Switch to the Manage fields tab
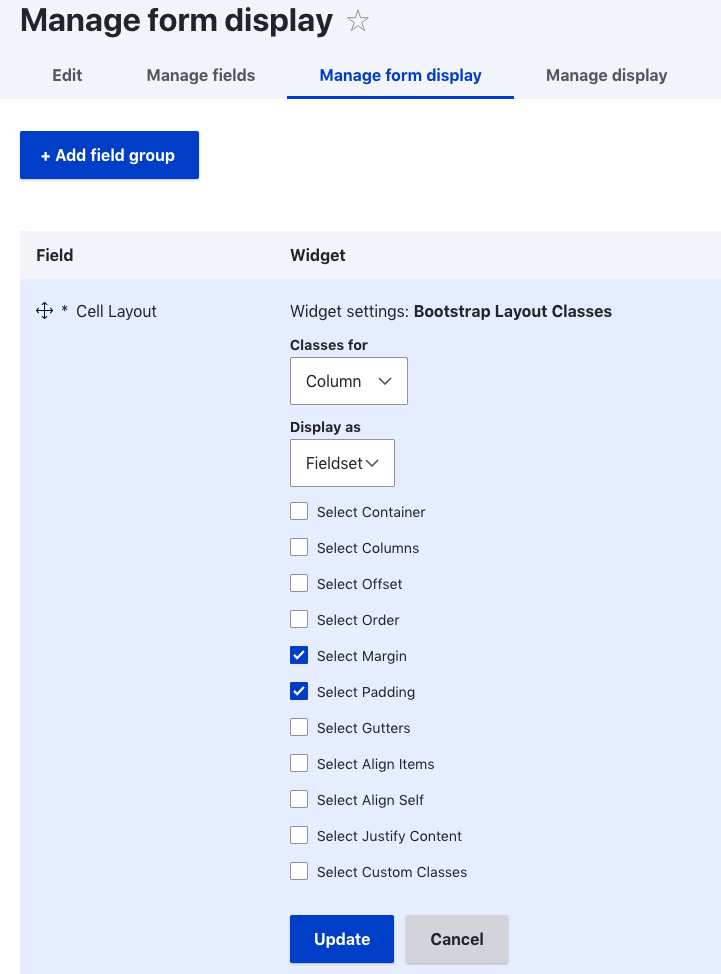 (x=201, y=75)
